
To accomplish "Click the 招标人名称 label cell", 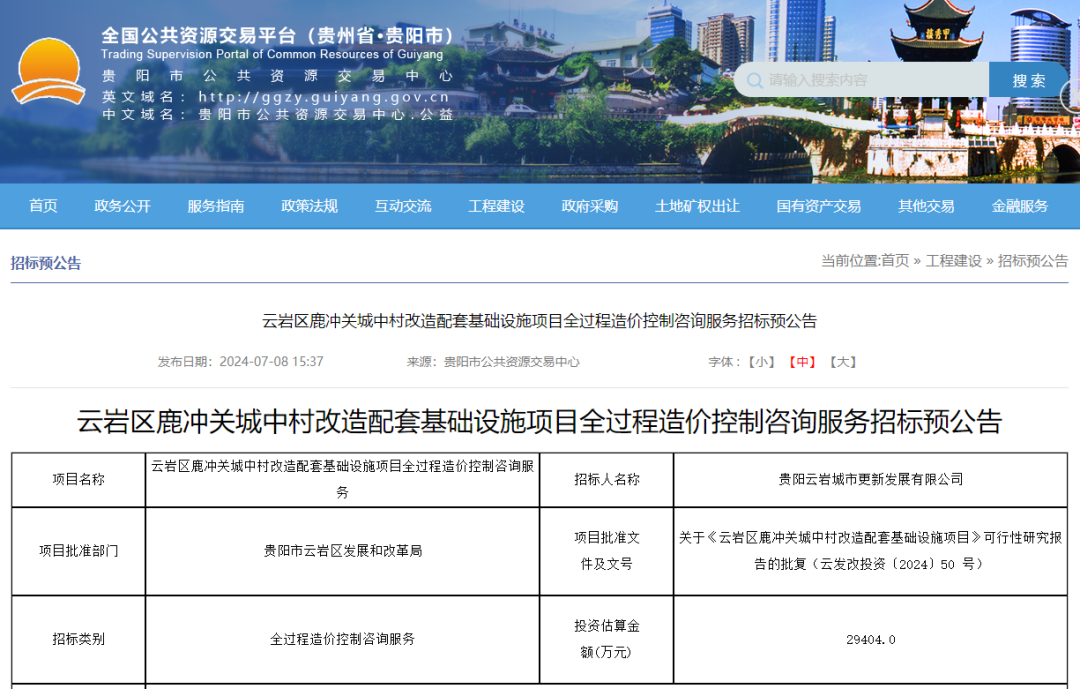I will click(607, 480).
